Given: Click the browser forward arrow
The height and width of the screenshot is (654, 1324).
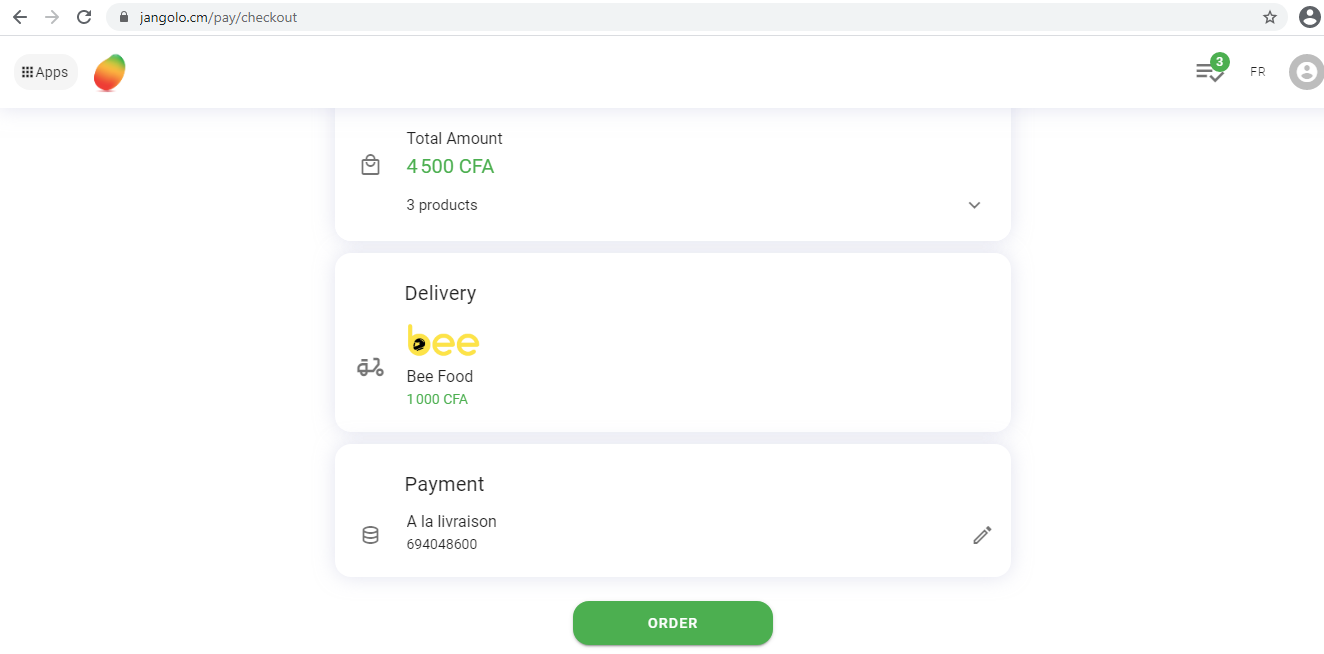Looking at the screenshot, I should point(52,17).
